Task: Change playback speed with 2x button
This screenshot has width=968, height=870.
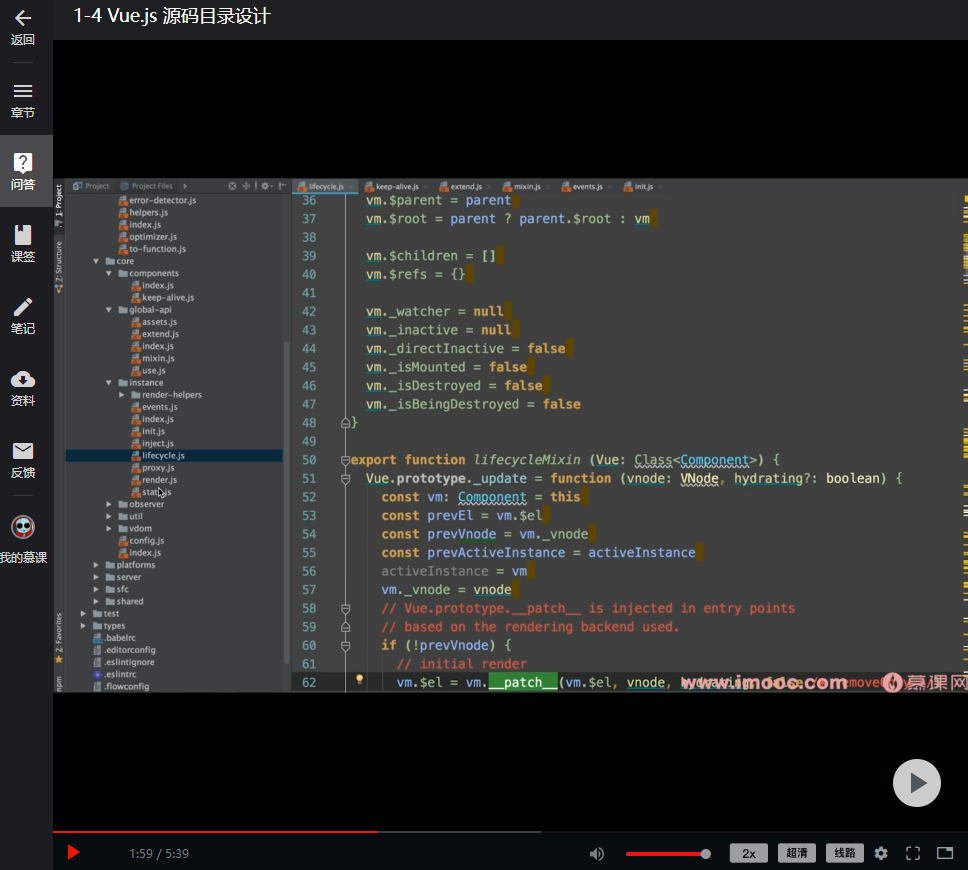Action: point(748,853)
